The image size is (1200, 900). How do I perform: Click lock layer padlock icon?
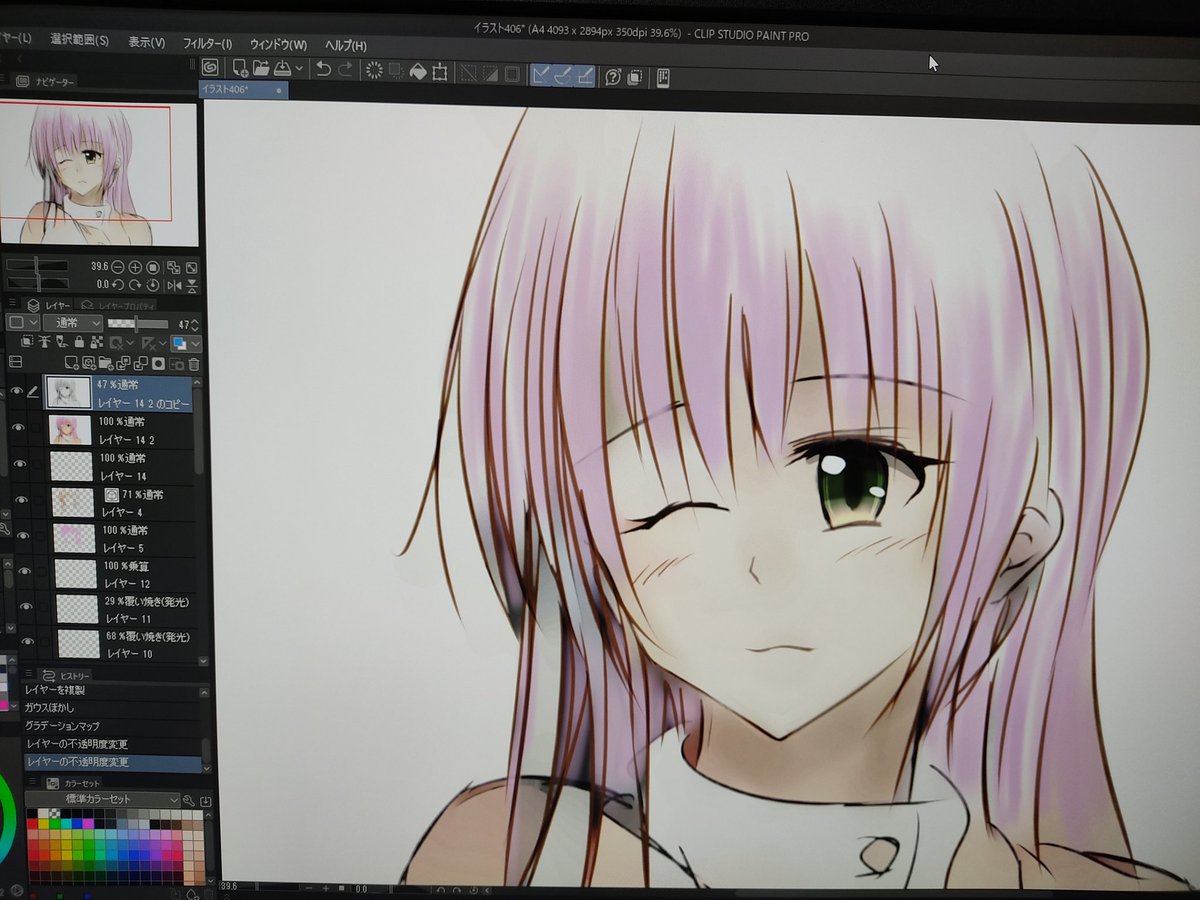coord(79,341)
